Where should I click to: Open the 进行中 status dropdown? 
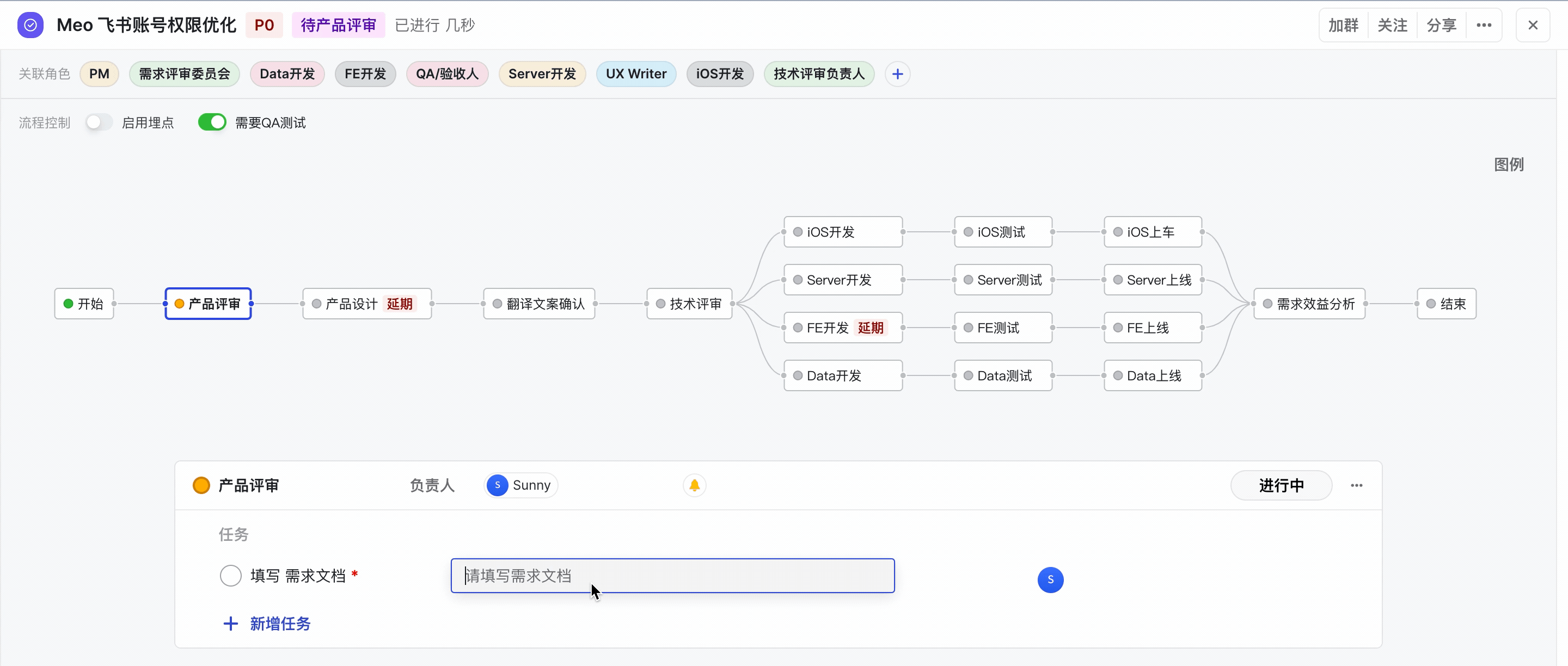(x=1281, y=485)
